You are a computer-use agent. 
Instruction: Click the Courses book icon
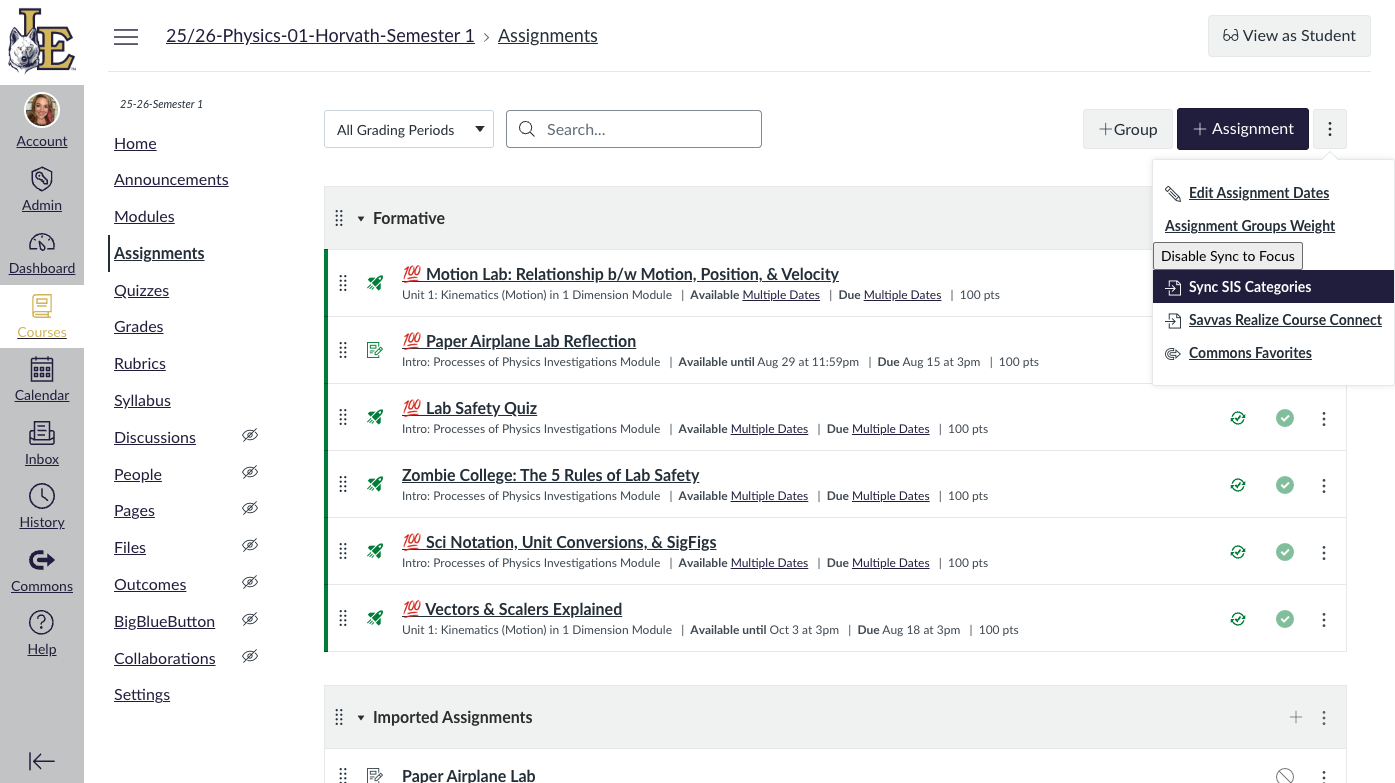42,306
